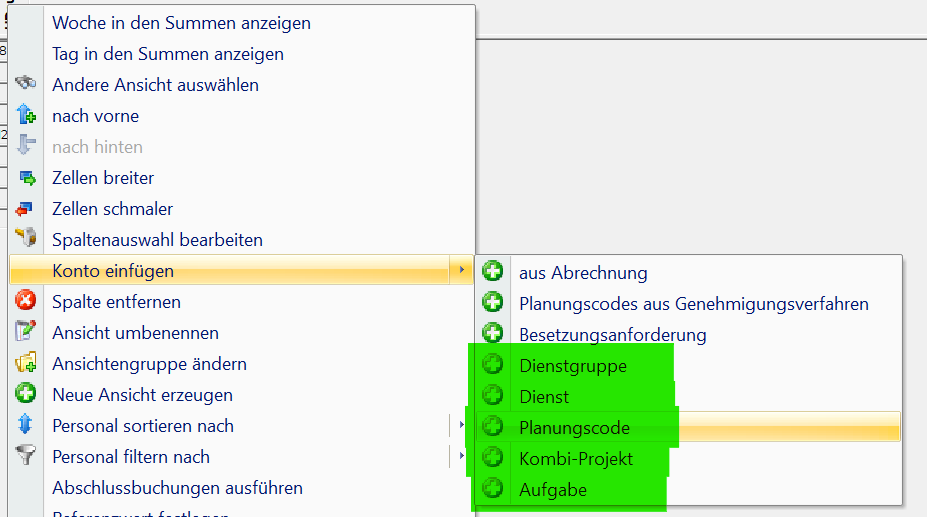This screenshot has height=517, width=927.
Task: Click Neue Ansicht erzeugen
Action: coord(142,394)
